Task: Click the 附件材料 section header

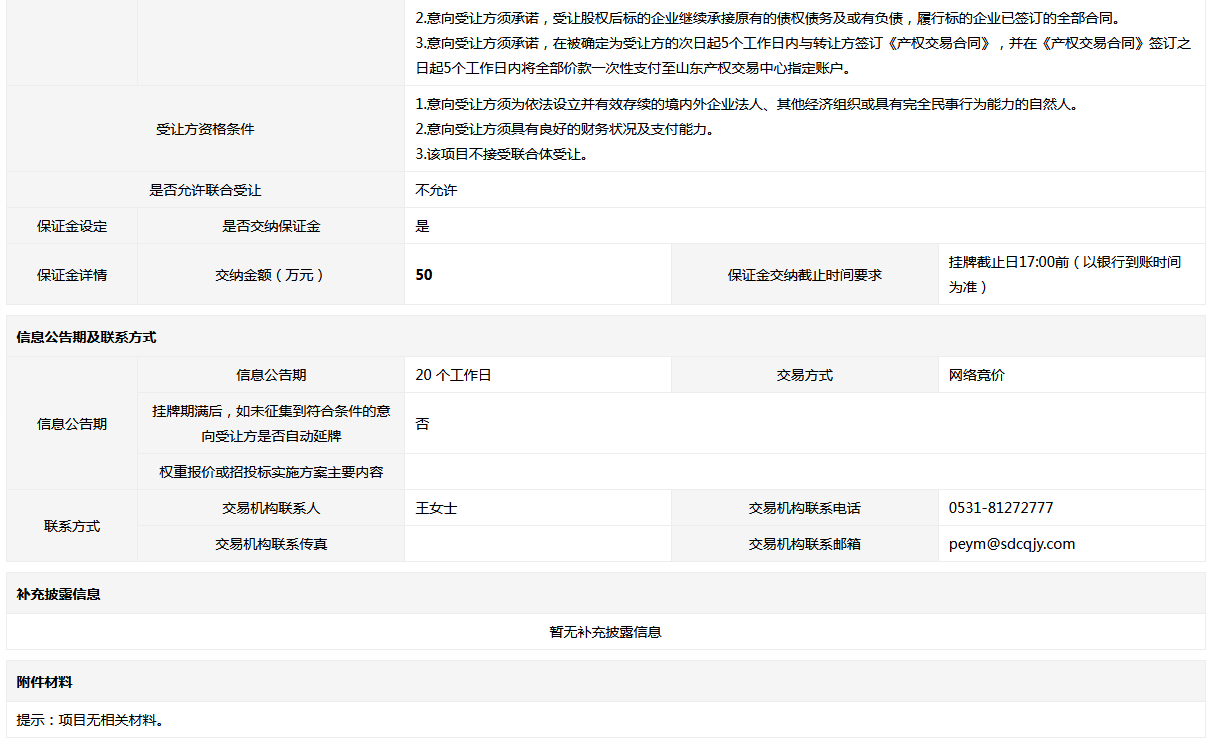Action: (44, 682)
